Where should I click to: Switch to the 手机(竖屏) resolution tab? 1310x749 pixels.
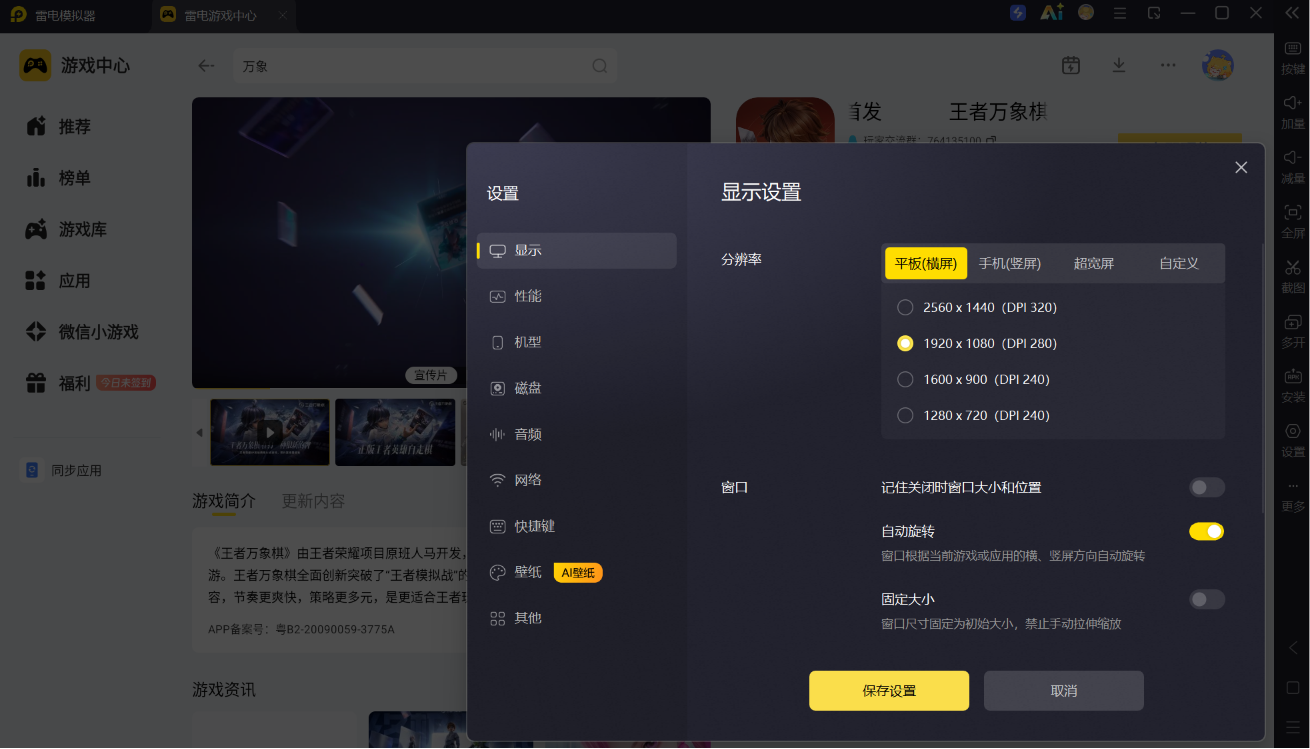click(1010, 264)
